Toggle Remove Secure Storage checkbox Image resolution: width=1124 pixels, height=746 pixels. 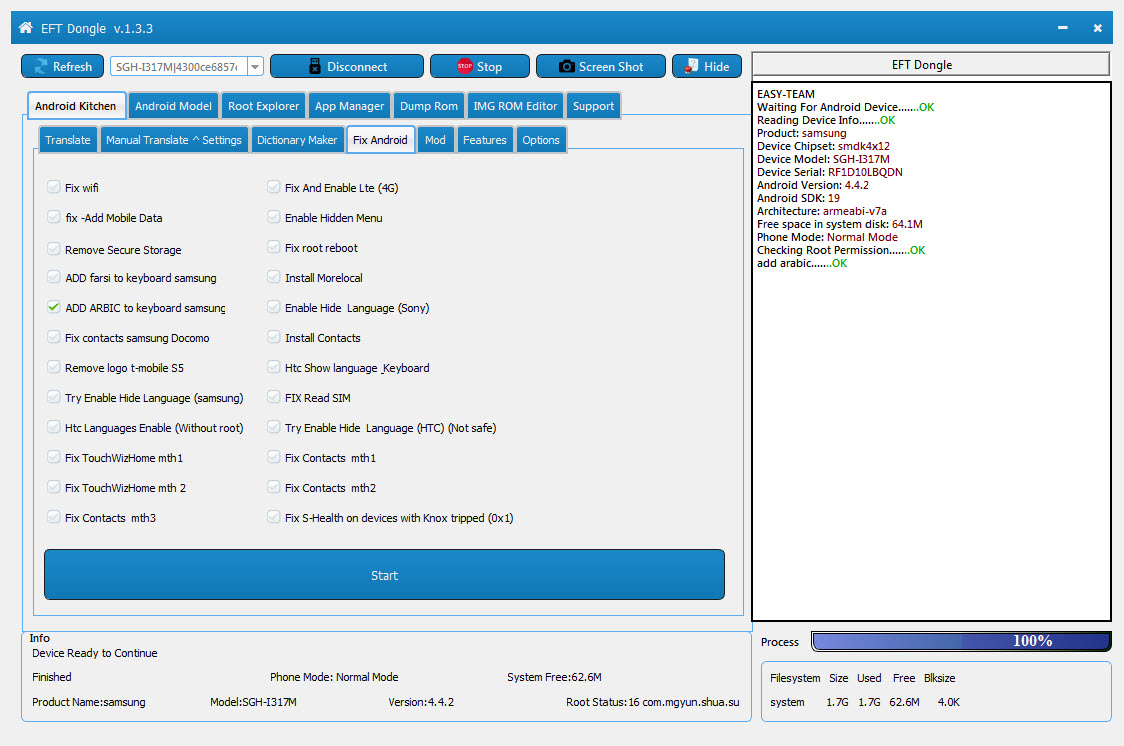pyautogui.click(x=54, y=249)
